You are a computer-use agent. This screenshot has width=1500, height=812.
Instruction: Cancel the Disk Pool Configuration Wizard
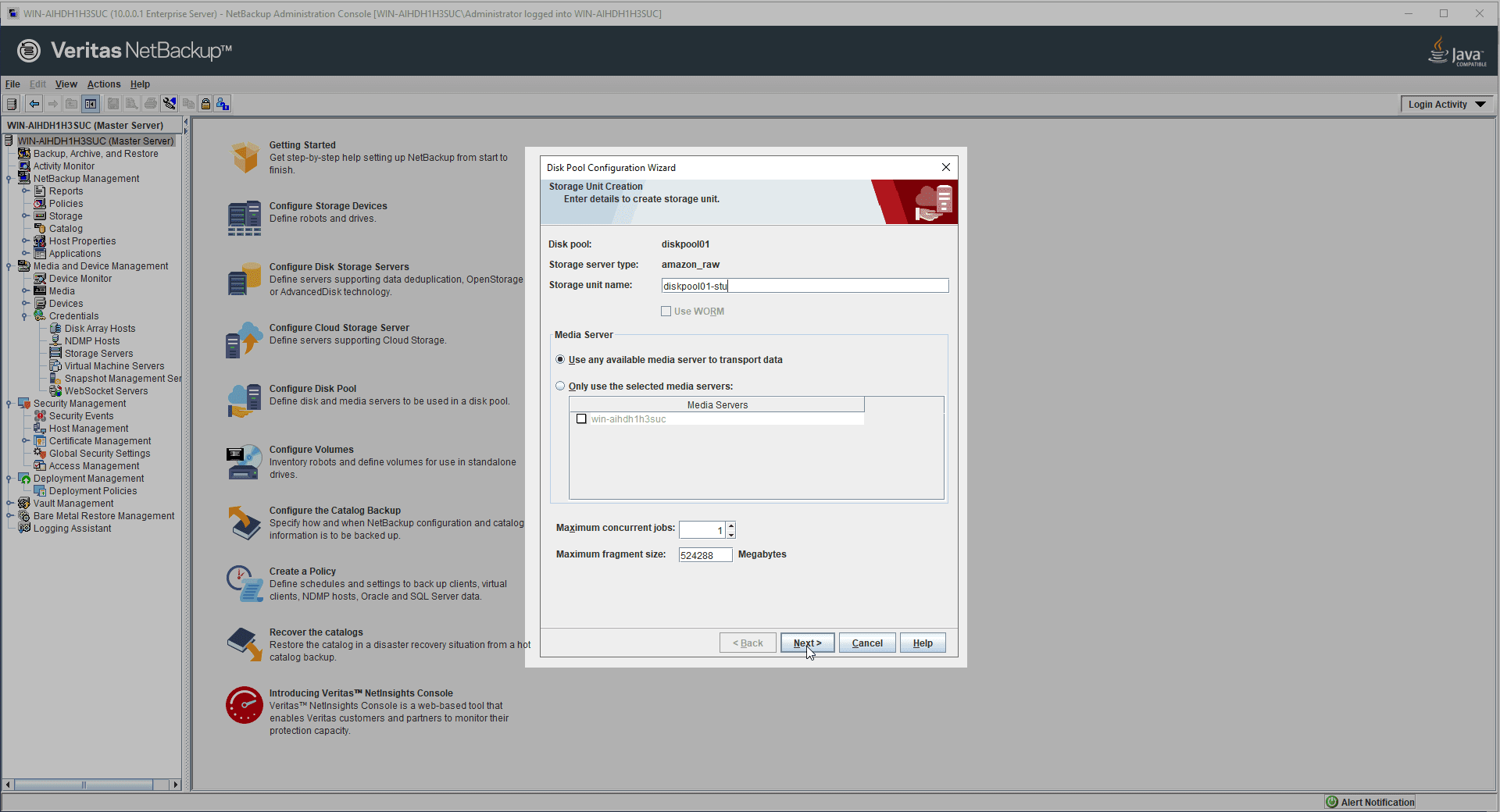pos(867,643)
